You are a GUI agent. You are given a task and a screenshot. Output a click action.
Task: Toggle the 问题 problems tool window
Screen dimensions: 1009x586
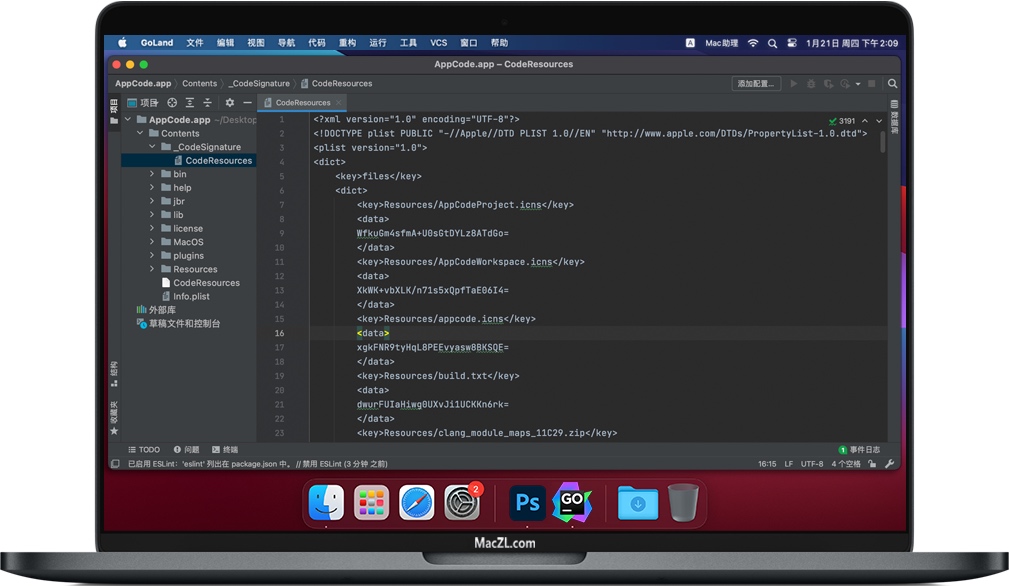tap(186, 450)
